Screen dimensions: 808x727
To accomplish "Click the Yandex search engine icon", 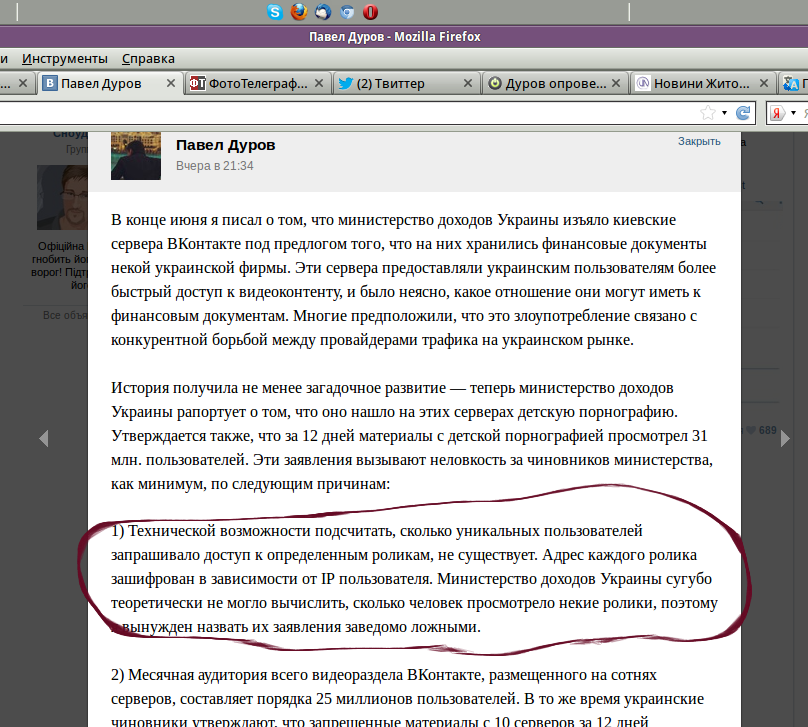I will (x=777, y=113).
